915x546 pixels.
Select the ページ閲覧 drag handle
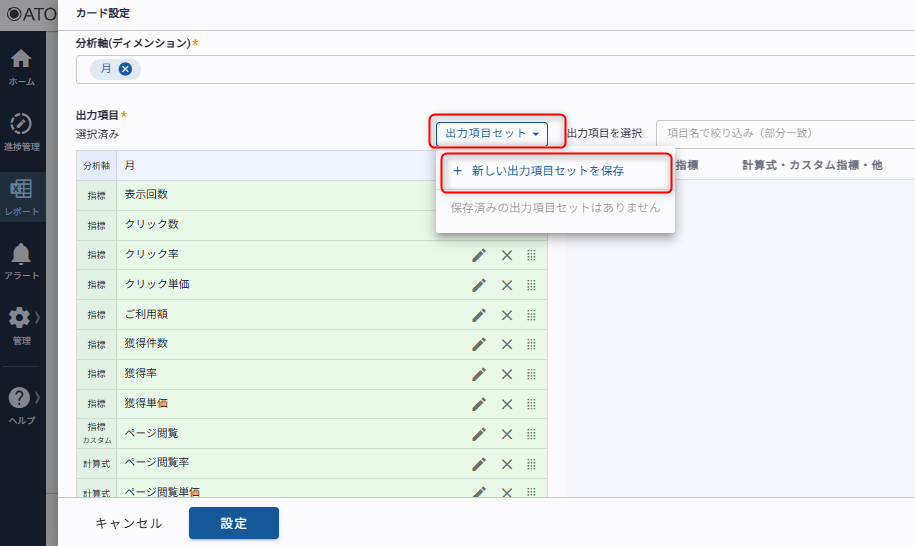tap(531, 434)
